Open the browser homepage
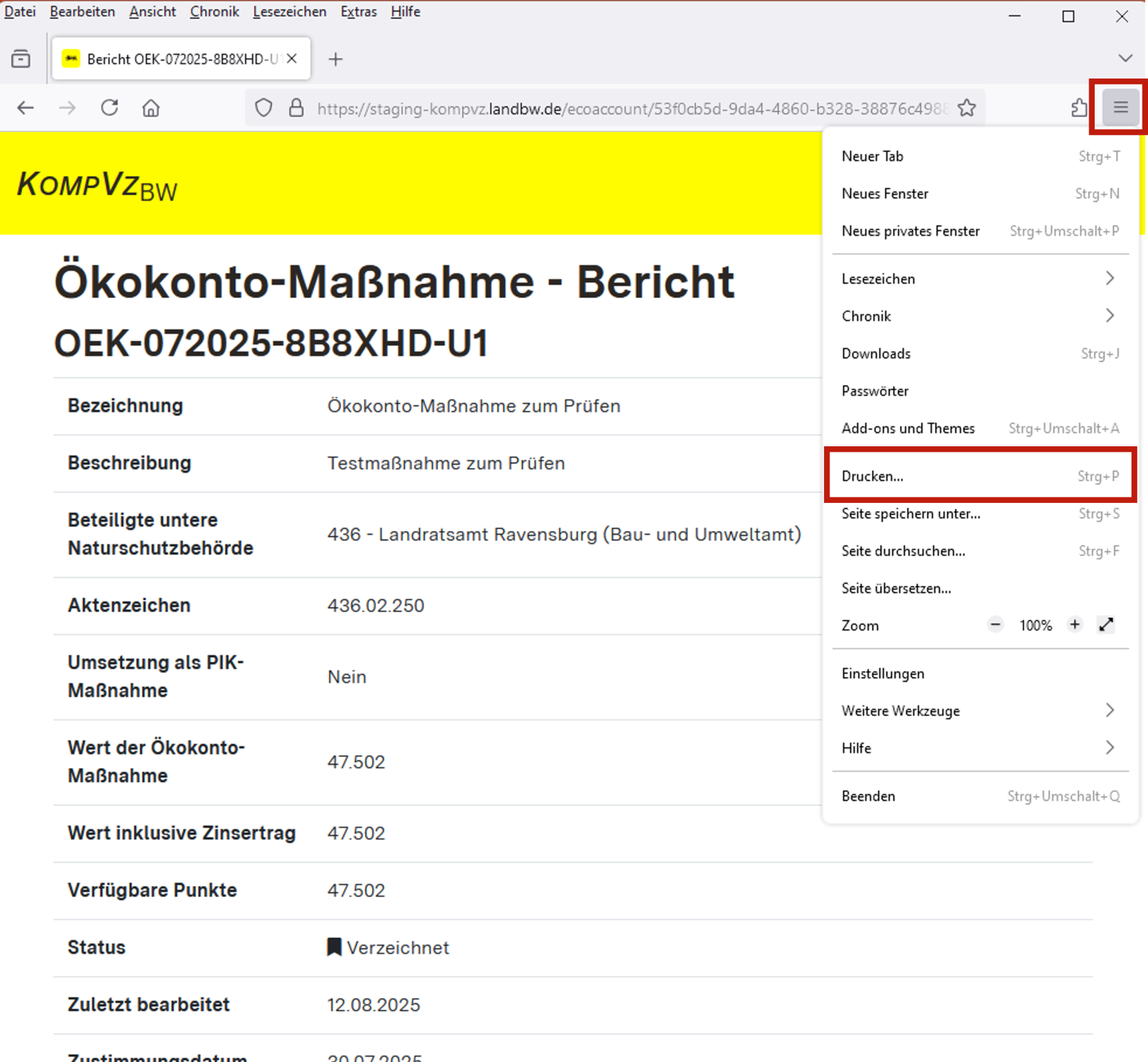The height and width of the screenshot is (1062, 1148). [150, 107]
